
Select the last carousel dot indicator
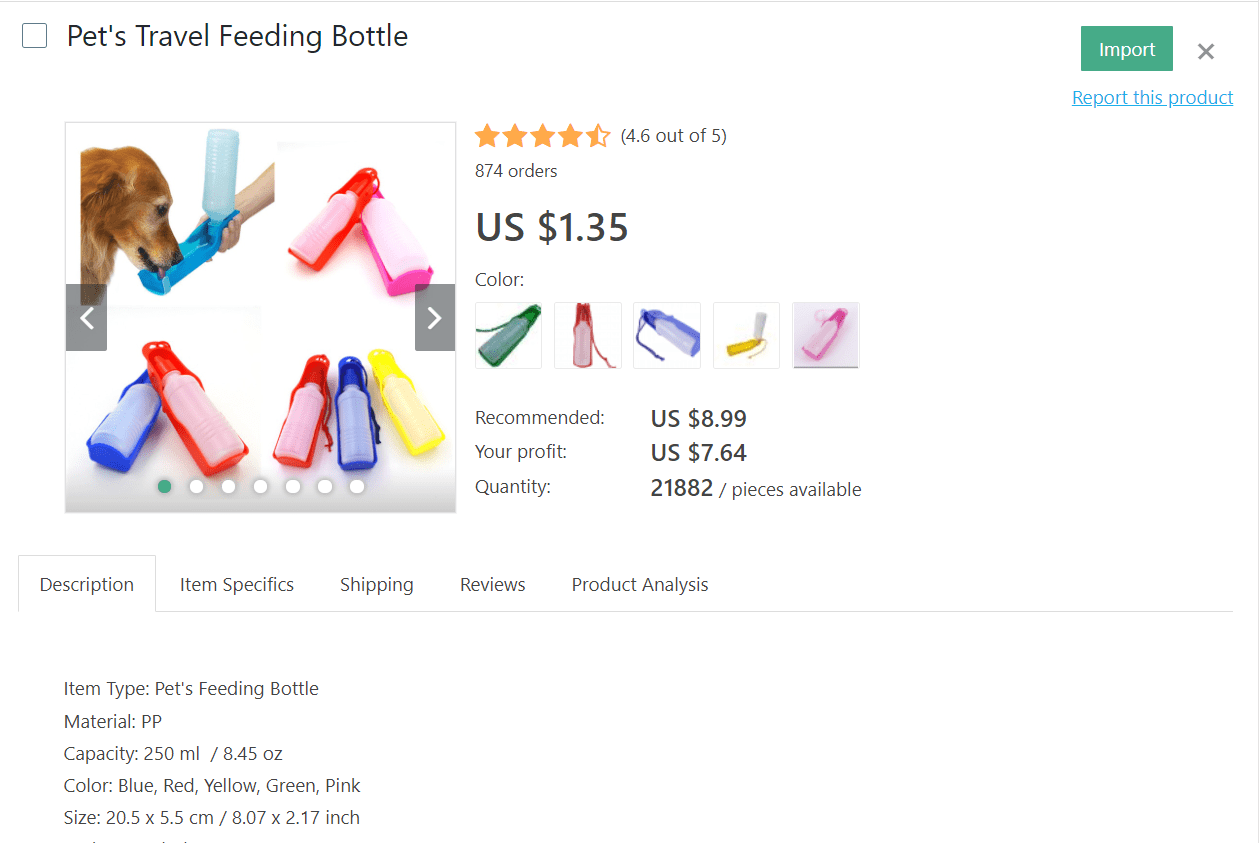[356, 486]
